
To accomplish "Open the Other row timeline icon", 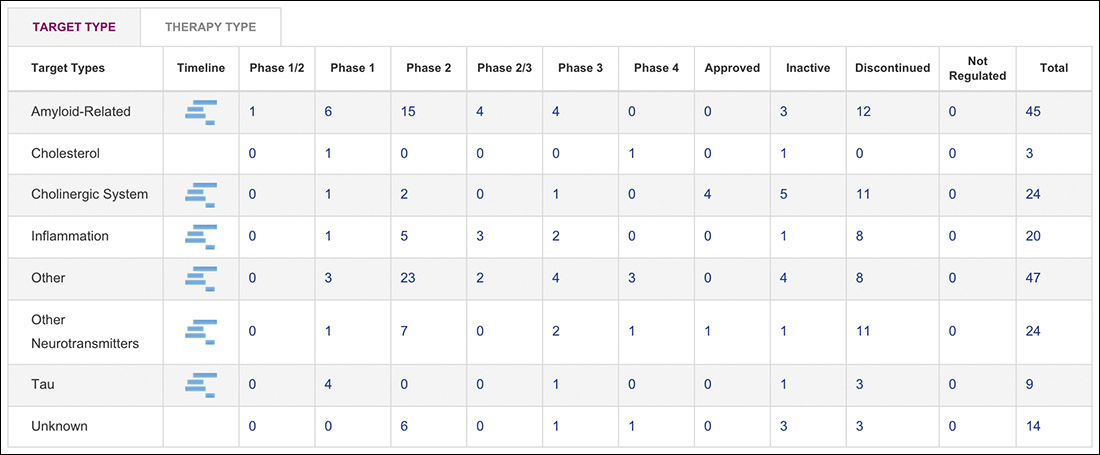I will click(201, 277).
